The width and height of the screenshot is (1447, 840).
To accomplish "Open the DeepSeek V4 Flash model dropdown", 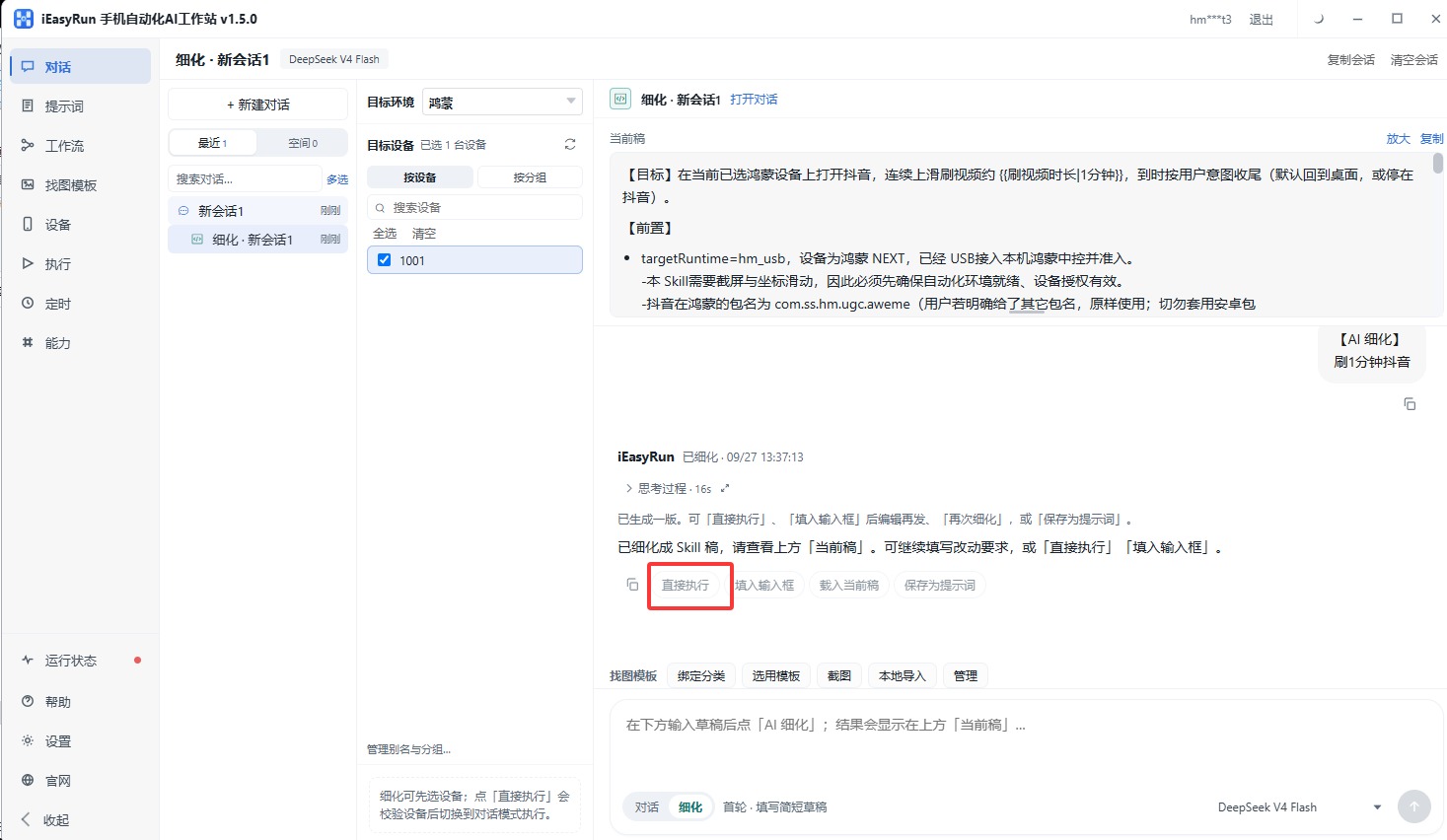I will pos(1299,807).
